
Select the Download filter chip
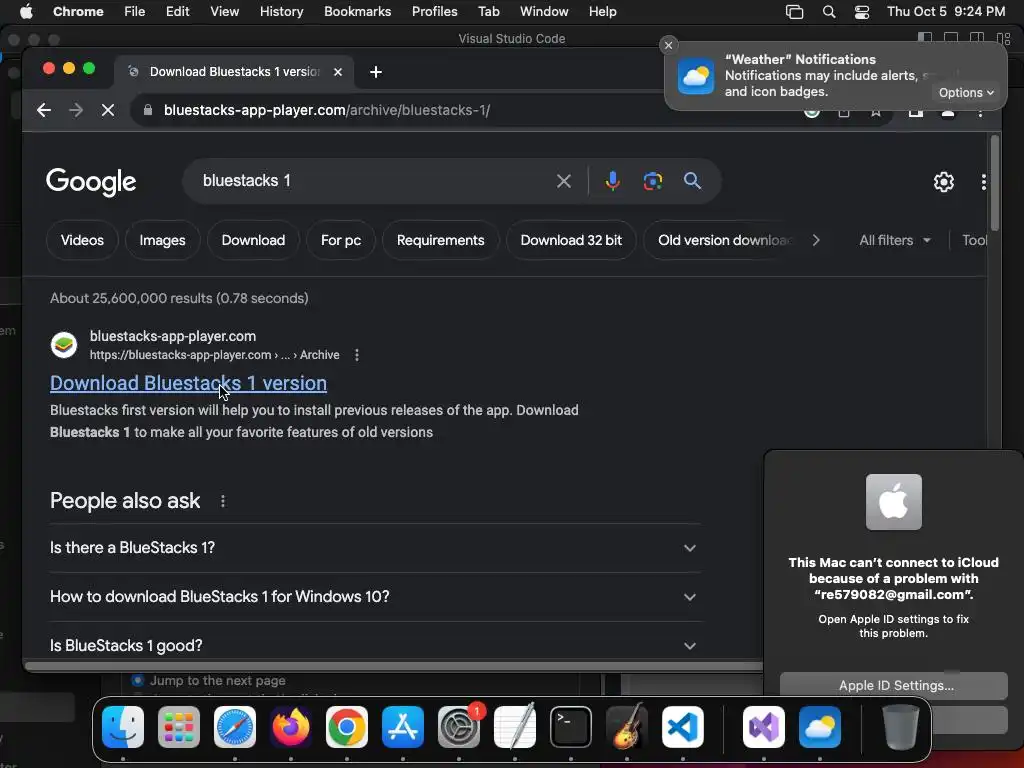pyautogui.click(x=253, y=240)
